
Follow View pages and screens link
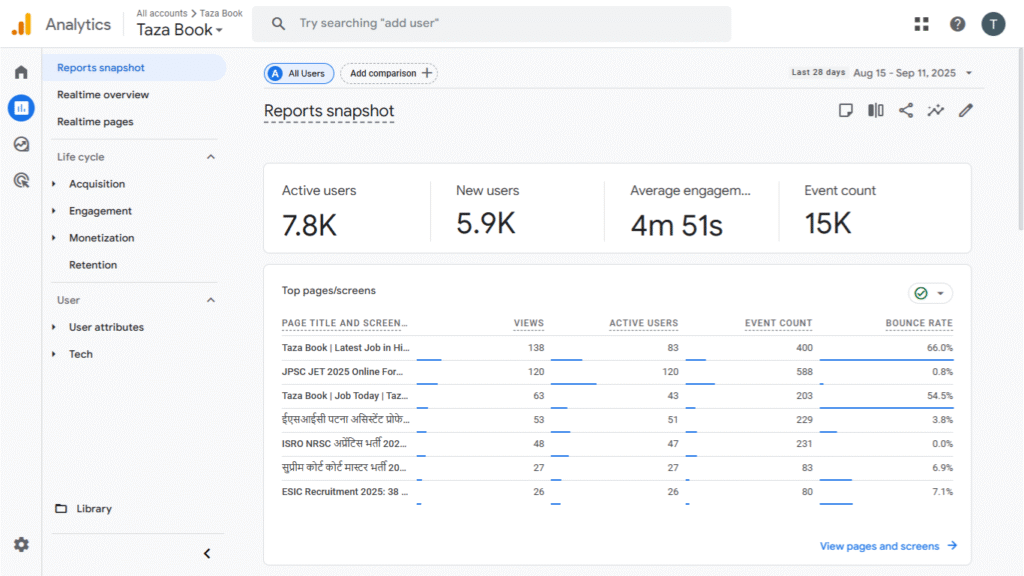880,546
